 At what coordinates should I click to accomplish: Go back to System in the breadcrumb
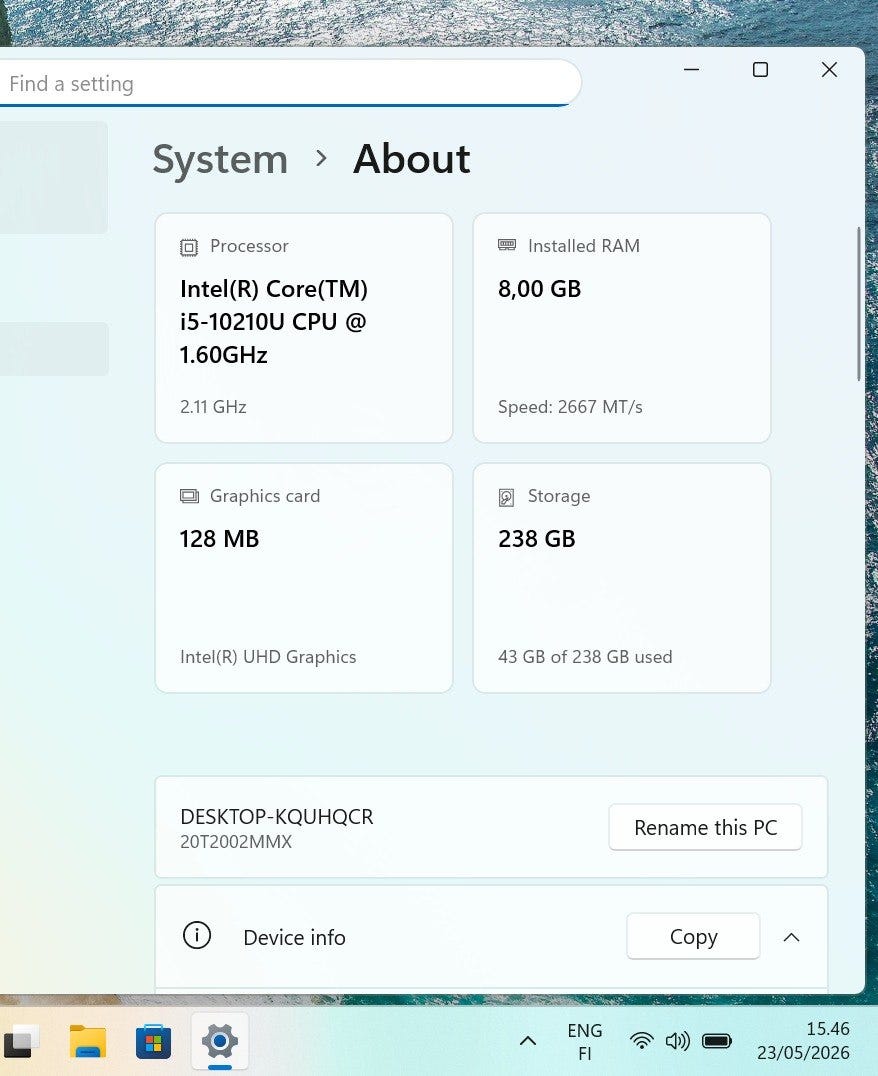click(220, 160)
